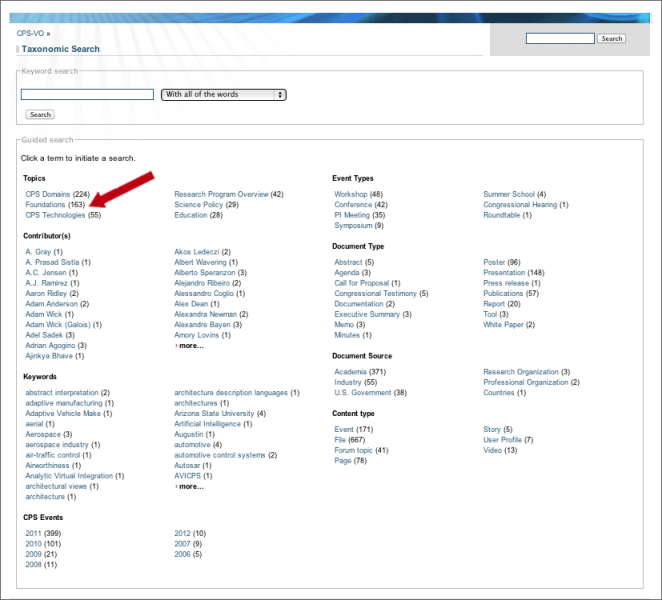Filter by Workshop event type

click(351, 194)
